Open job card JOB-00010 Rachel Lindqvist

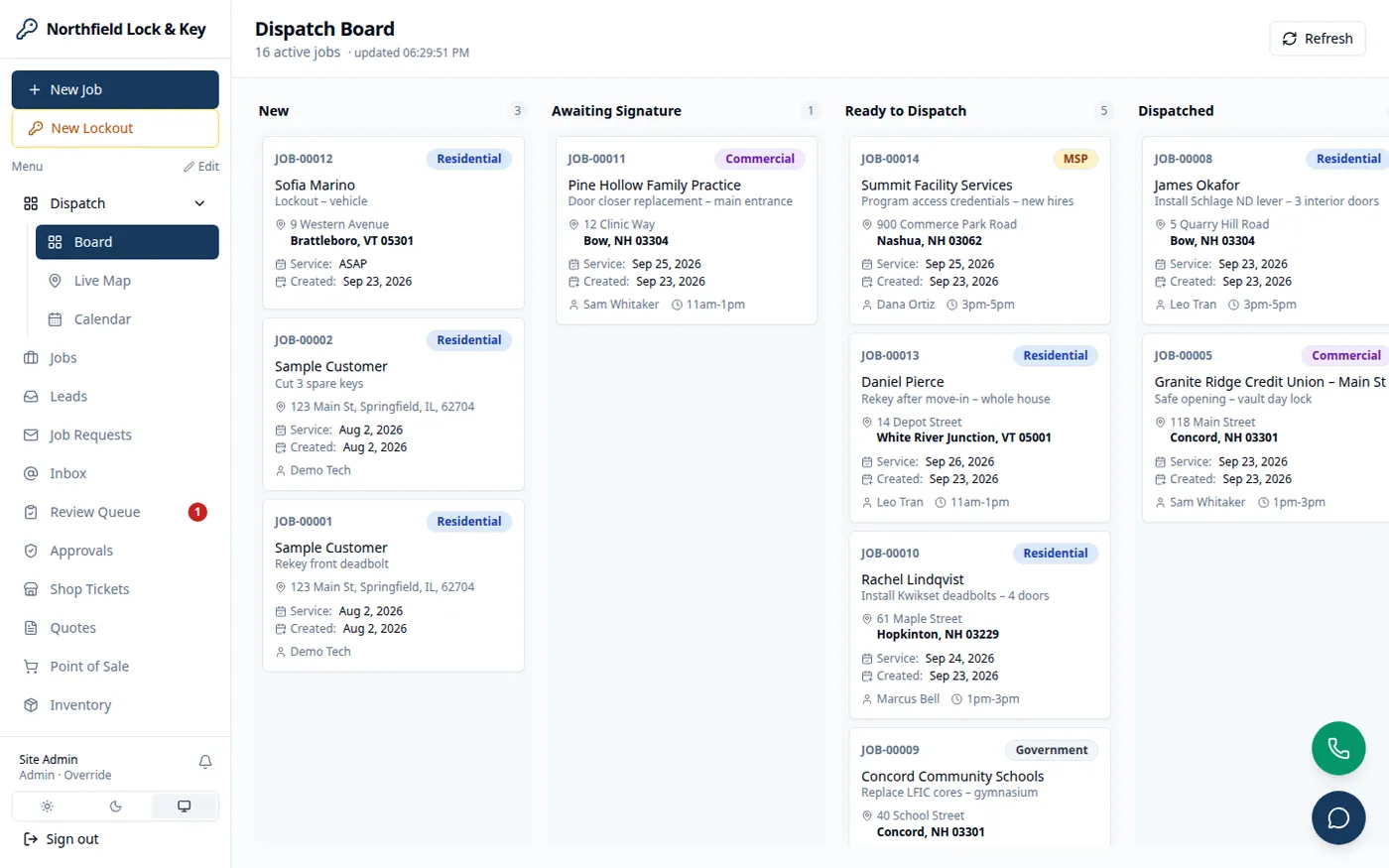point(979,626)
